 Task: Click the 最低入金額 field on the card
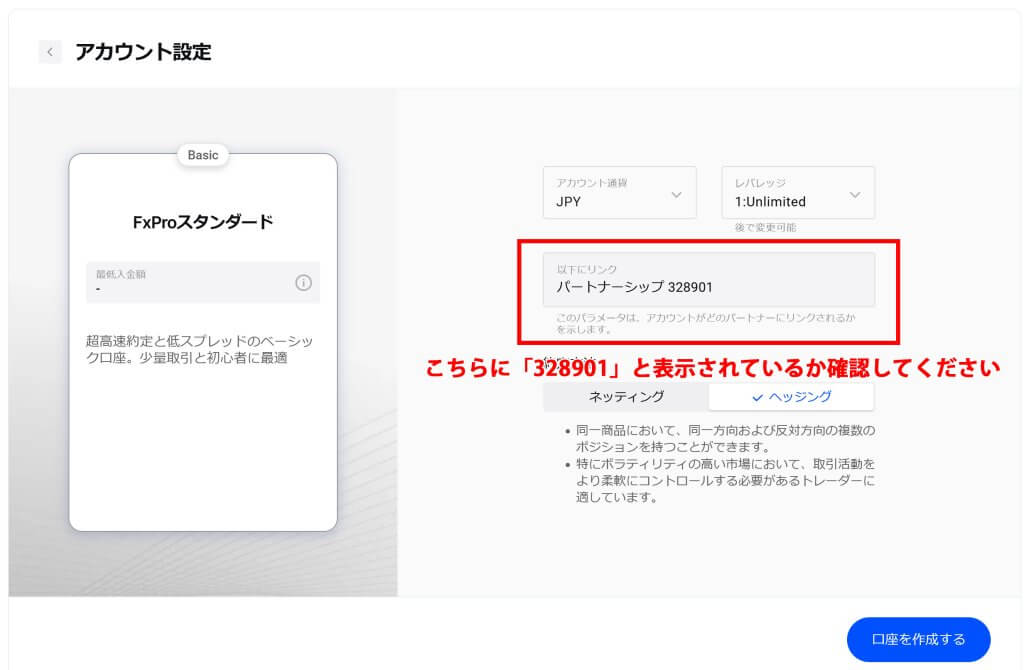[x=203, y=282]
